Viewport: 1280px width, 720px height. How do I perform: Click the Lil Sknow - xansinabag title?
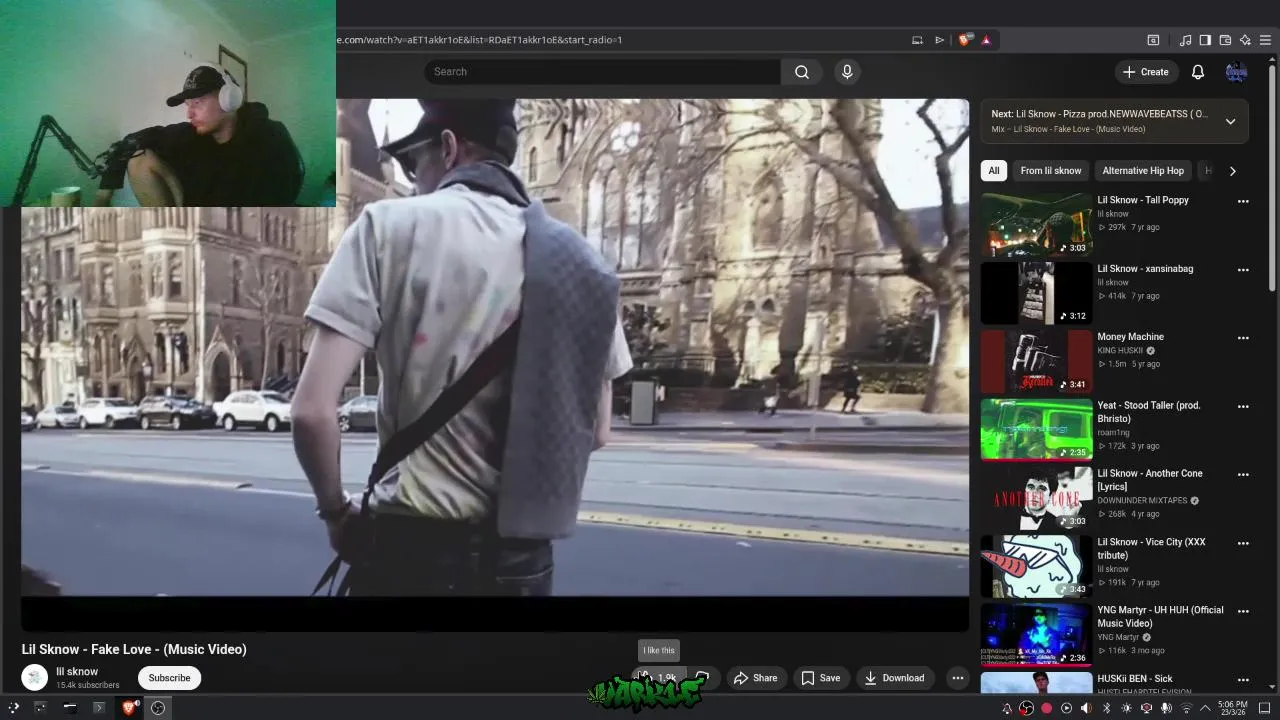pyautogui.click(x=1145, y=269)
